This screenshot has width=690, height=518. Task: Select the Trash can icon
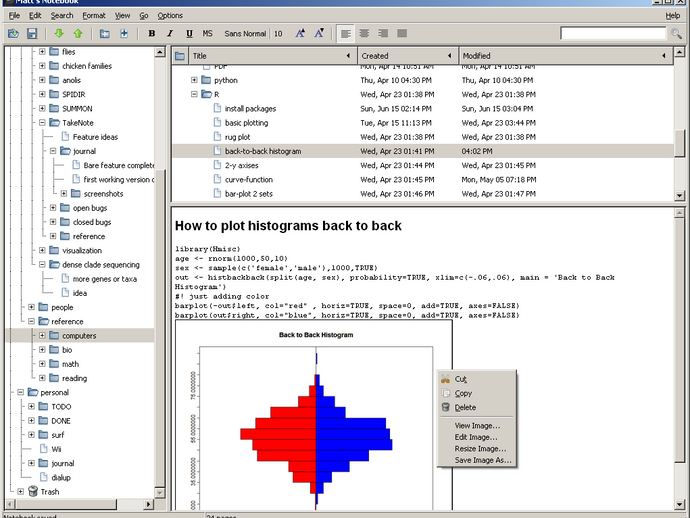pyautogui.click(x=33, y=491)
